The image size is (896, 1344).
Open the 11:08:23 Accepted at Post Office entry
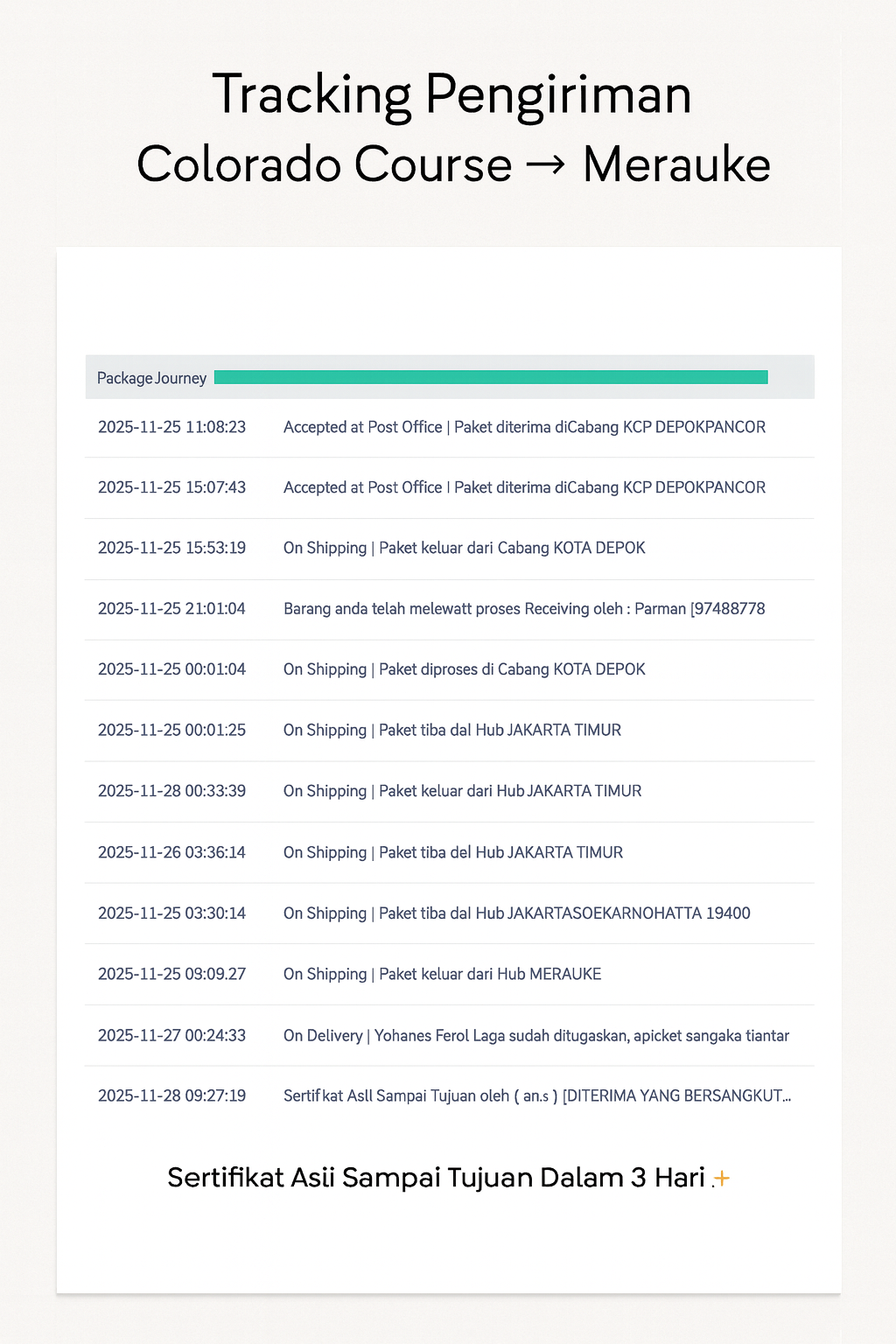[x=524, y=427]
